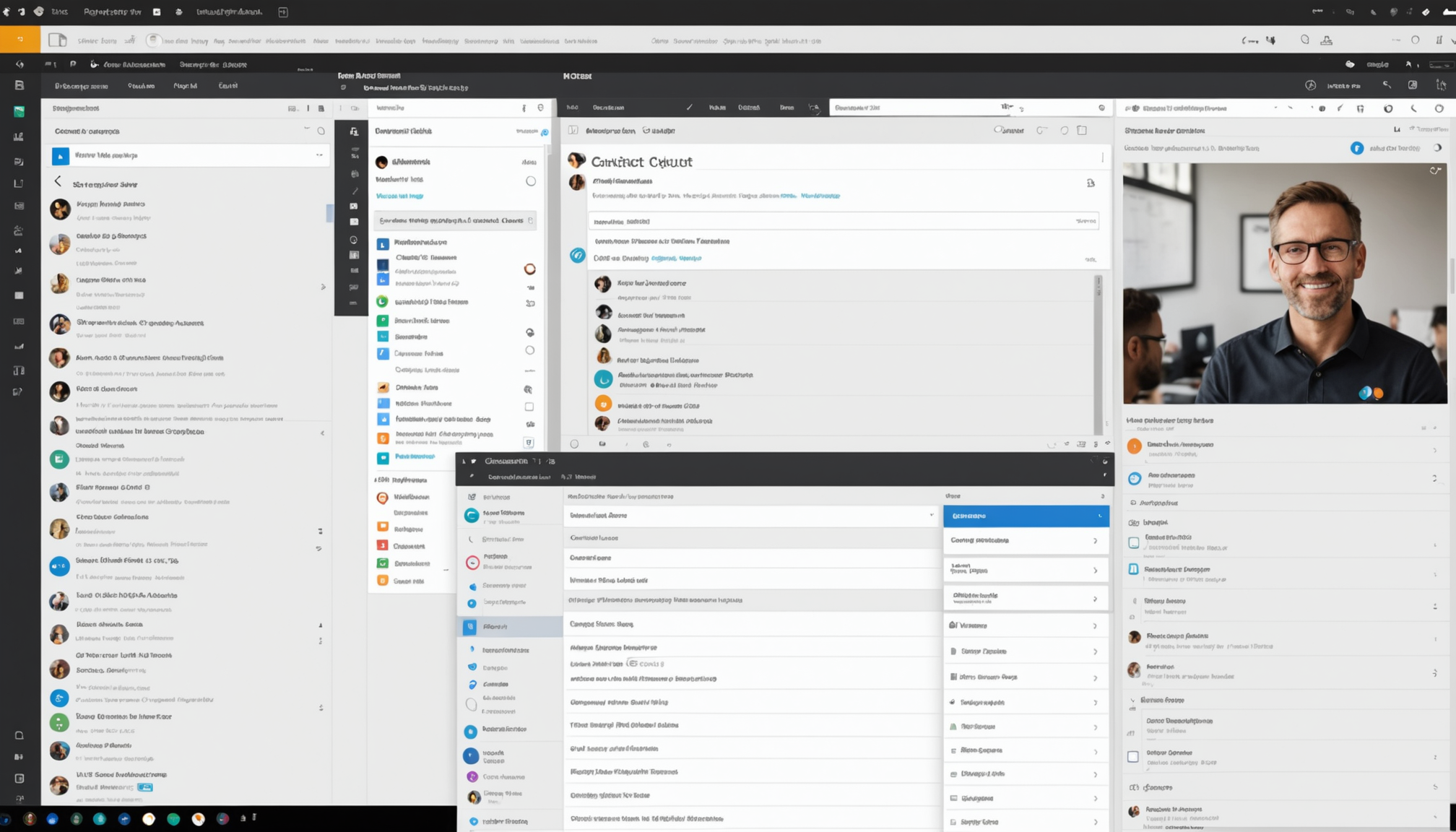The width and height of the screenshot is (1456, 832).
Task: Click into the white search field in the center tab bar
Action: 970,108
